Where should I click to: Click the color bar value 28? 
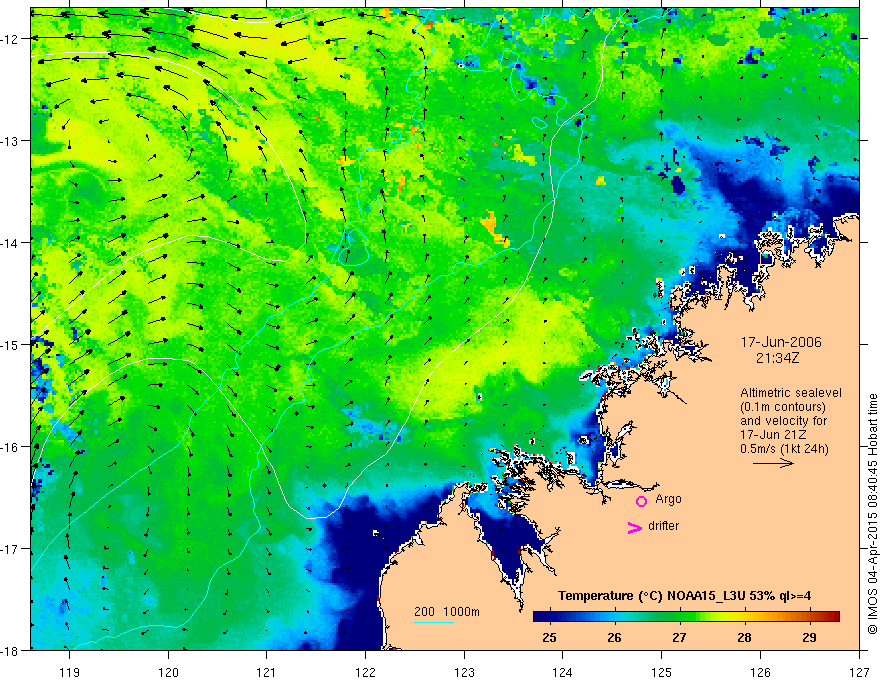[744, 637]
